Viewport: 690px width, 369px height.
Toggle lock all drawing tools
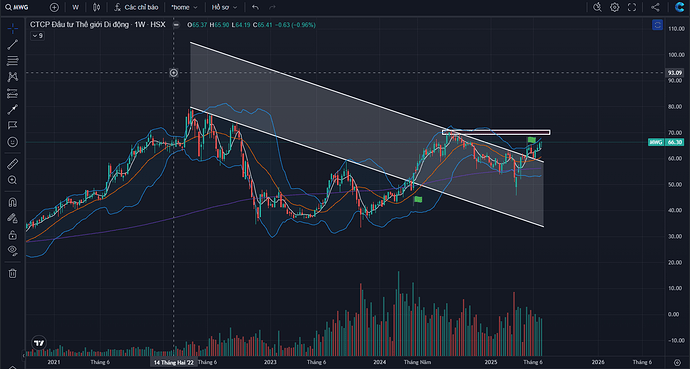[12, 234]
